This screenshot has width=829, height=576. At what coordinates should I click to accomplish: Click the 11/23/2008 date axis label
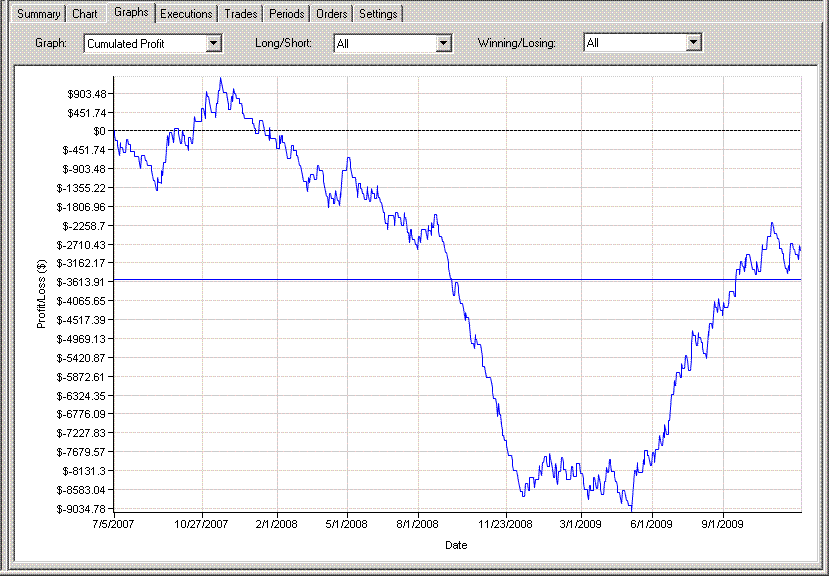click(506, 523)
